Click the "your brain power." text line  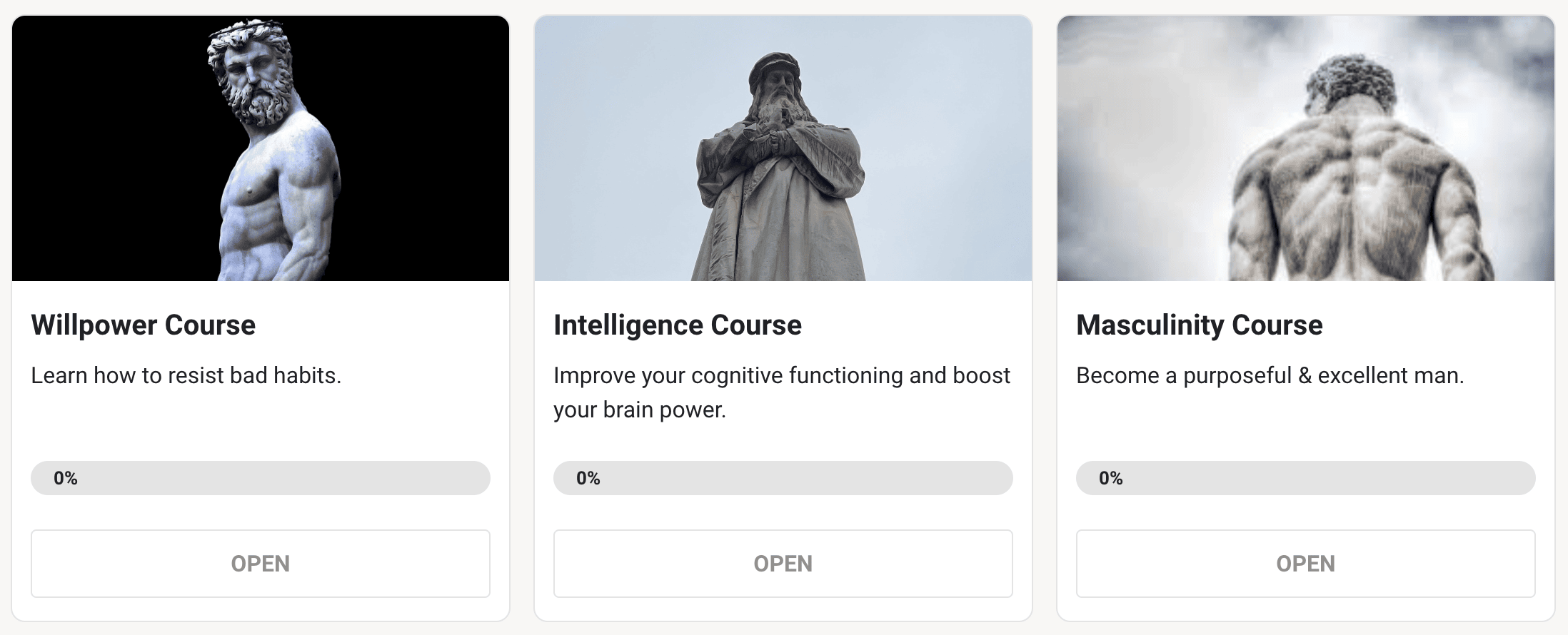(x=639, y=410)
